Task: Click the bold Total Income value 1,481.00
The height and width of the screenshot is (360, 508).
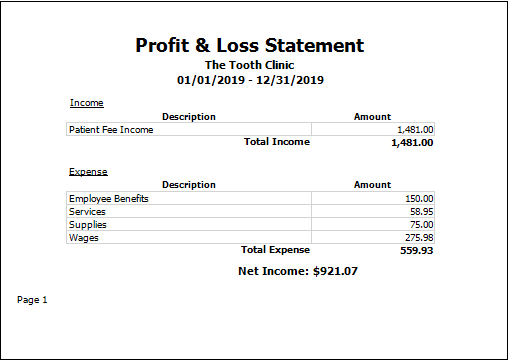Action: (412, 143)
